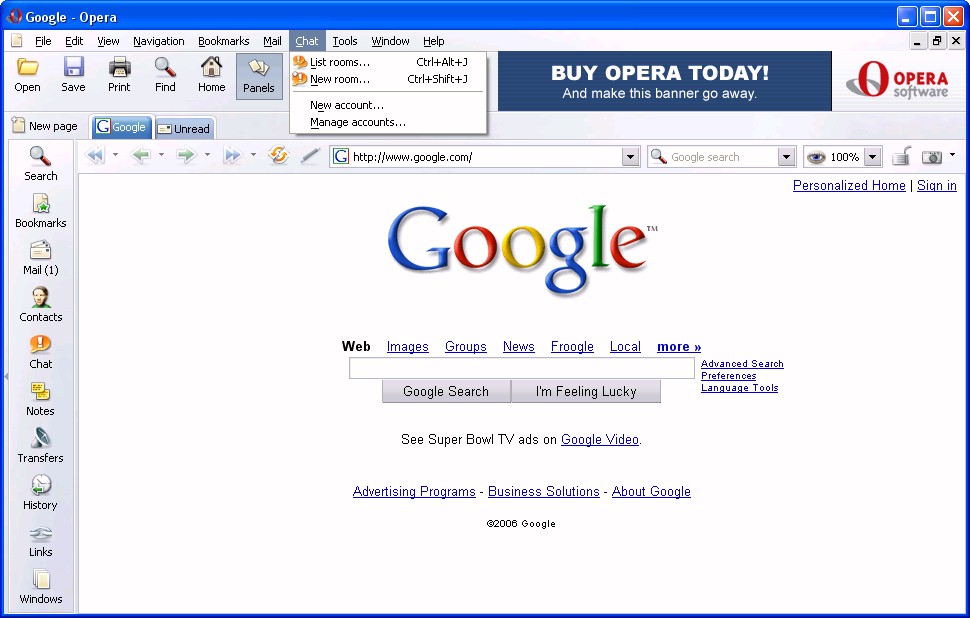Click the Sign in link
This screenshot has width=970, height=618.
point(937,186)
